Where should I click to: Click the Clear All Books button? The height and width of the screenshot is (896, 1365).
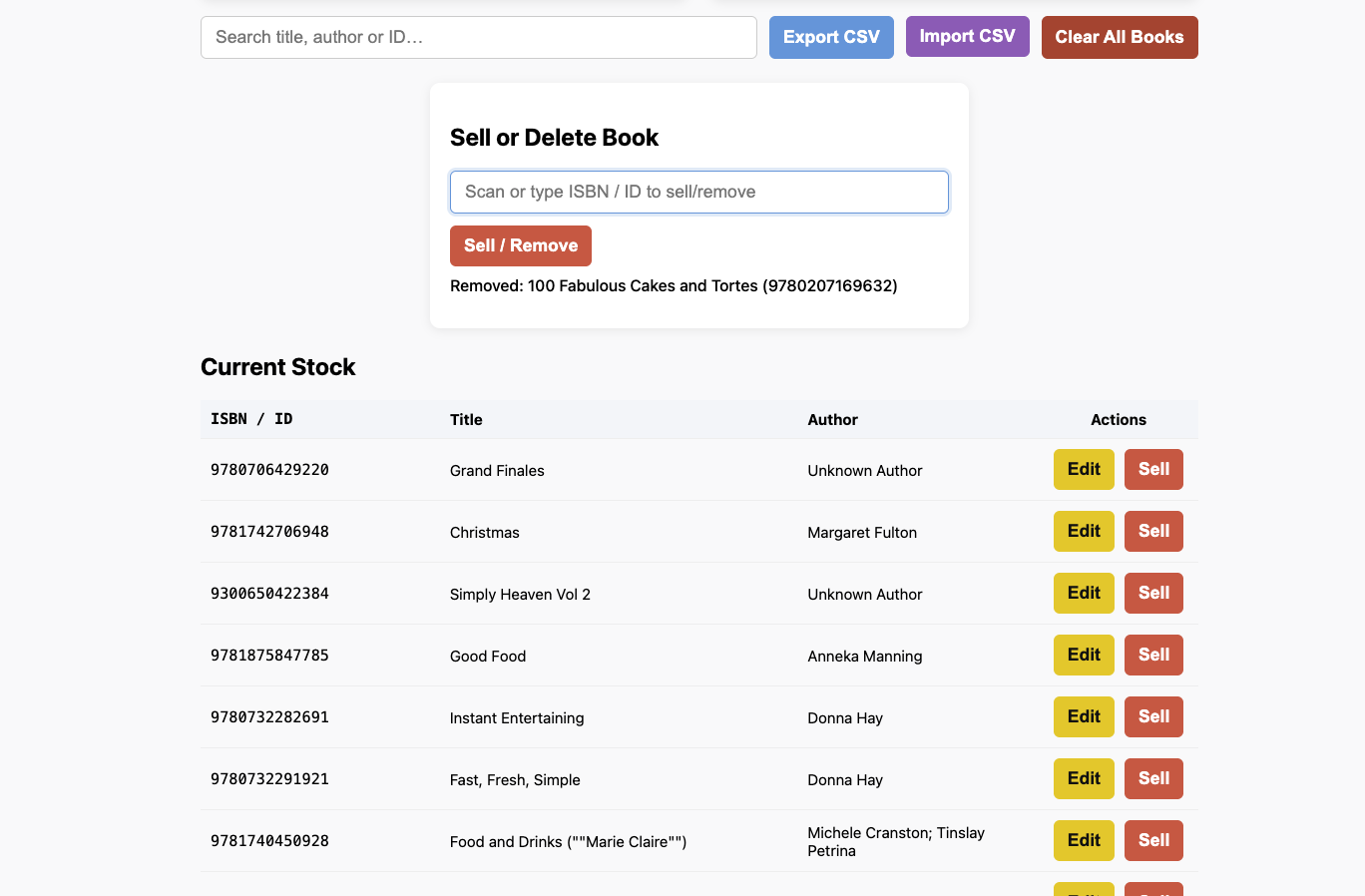pos(1120,37)
